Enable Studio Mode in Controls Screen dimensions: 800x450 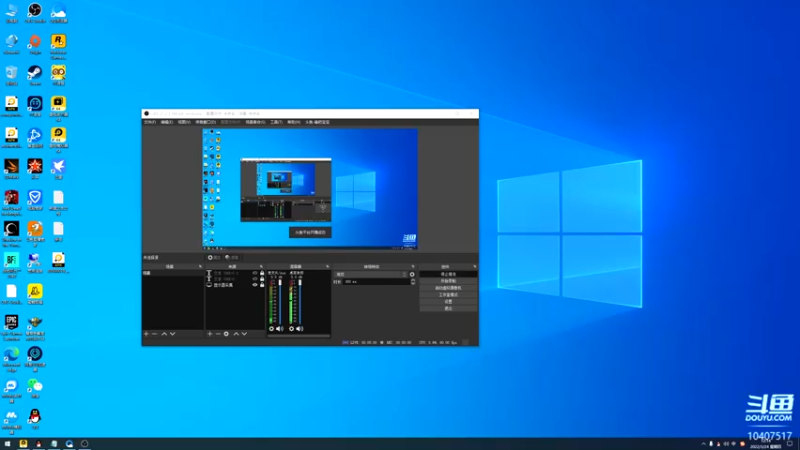coord(448,295)
